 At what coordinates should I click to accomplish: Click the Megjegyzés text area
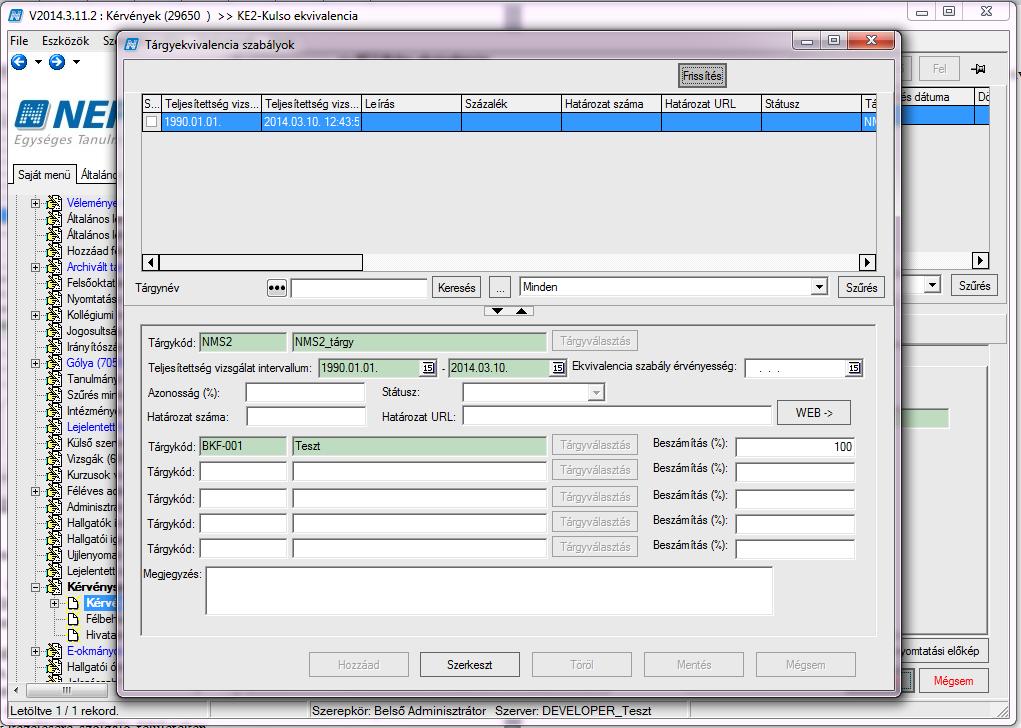tap(489, 591)
